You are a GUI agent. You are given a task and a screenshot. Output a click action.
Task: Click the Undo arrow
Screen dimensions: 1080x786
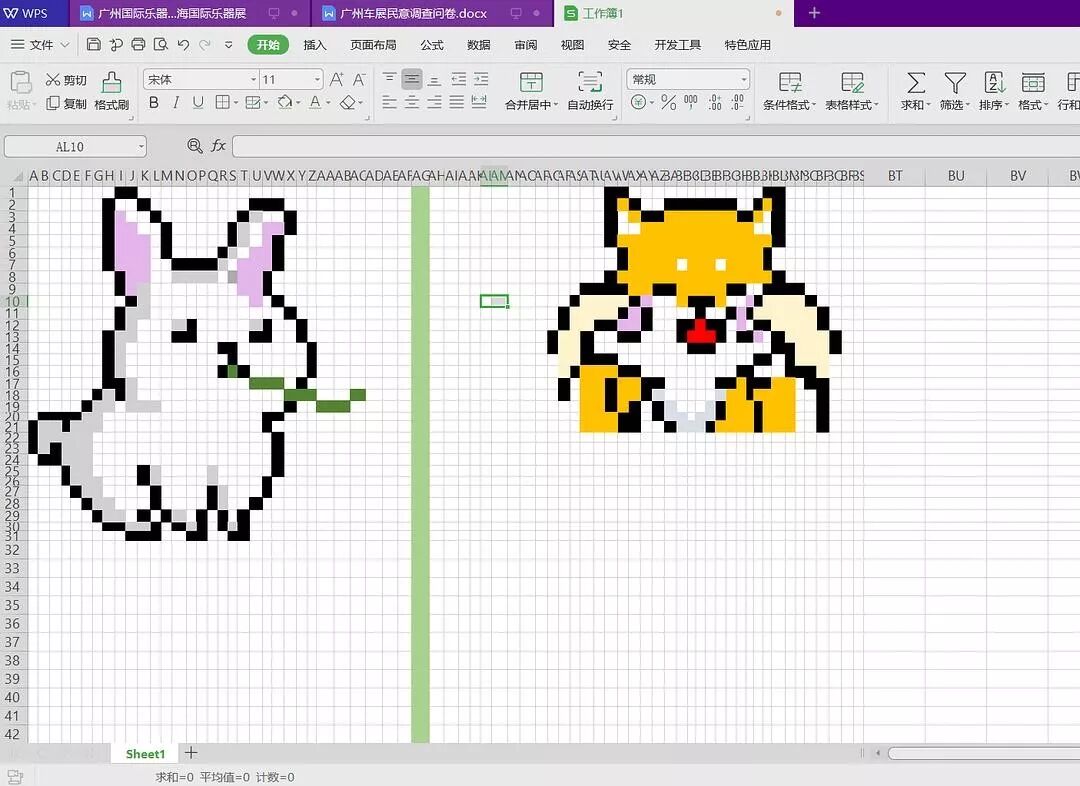(x=183, y=45)
